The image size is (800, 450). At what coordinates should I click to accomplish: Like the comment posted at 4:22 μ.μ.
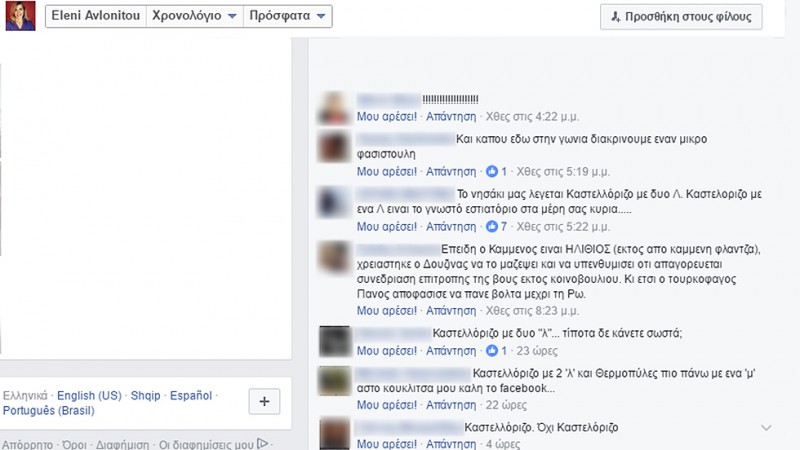tap(387, 116)
